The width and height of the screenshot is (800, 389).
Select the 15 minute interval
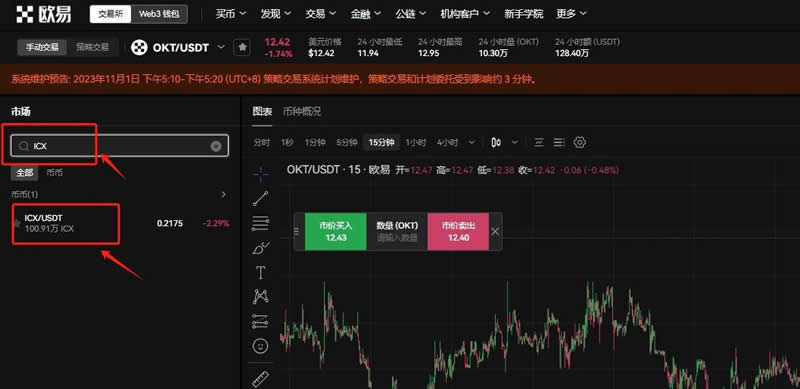[382, 142]
